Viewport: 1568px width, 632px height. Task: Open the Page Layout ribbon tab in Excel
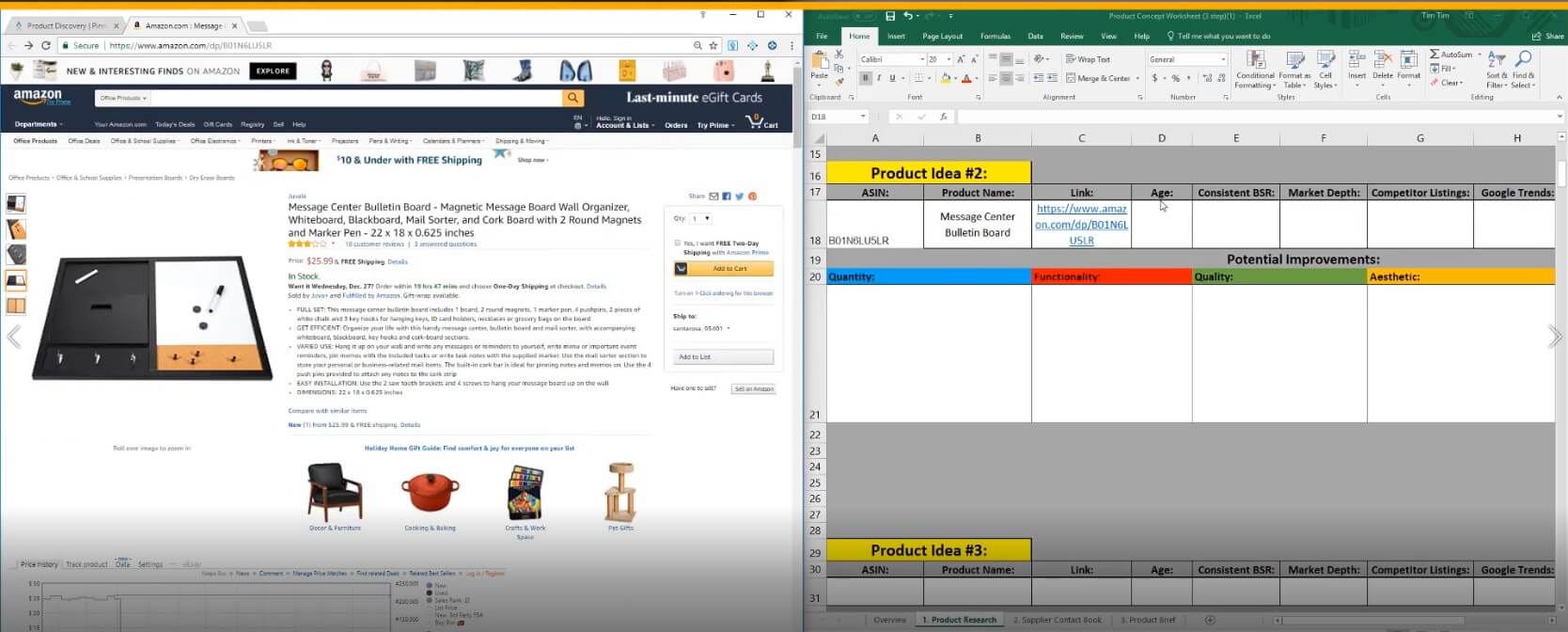coord(942,36)
